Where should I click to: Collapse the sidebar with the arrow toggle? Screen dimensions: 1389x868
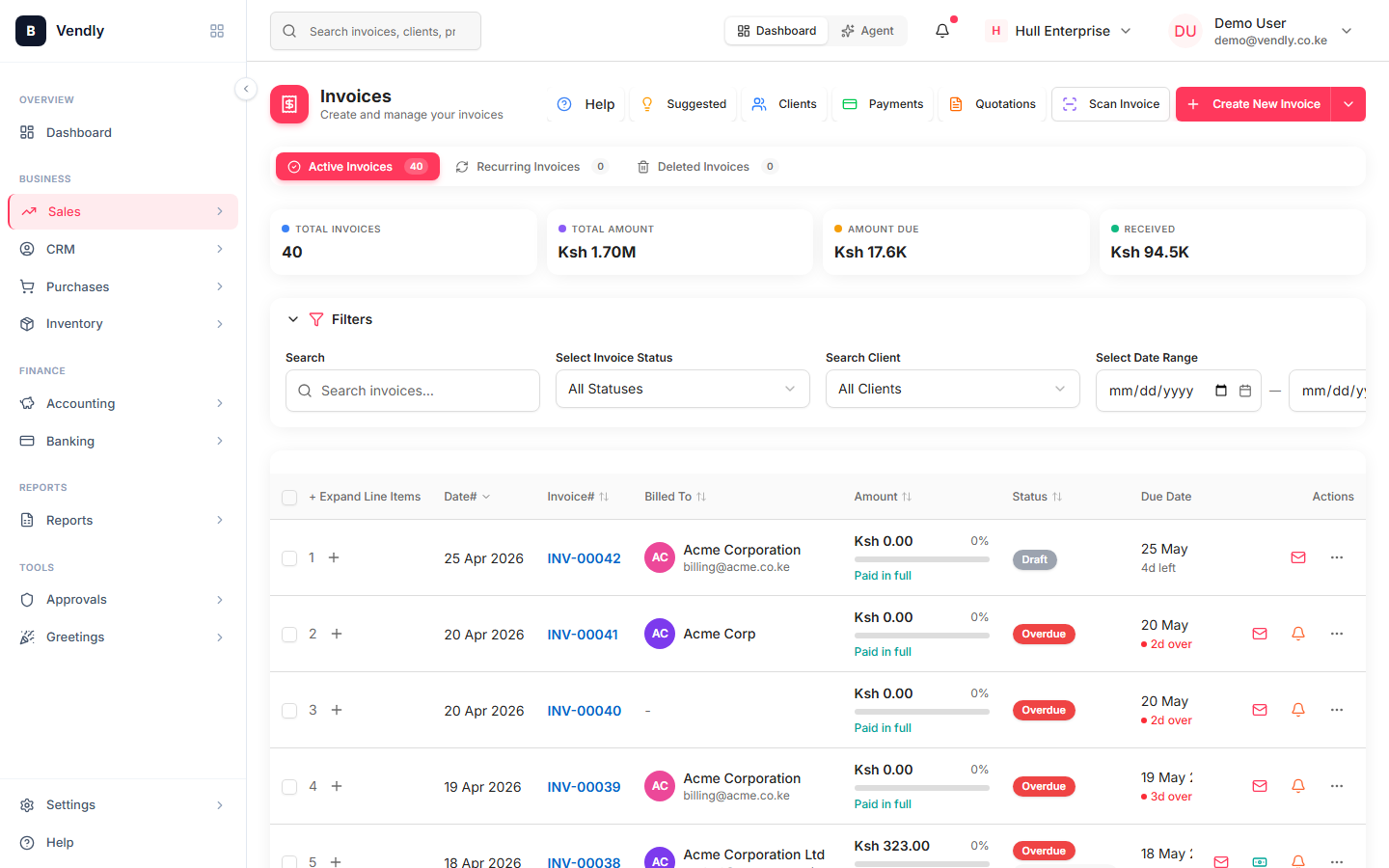(246, 89)
